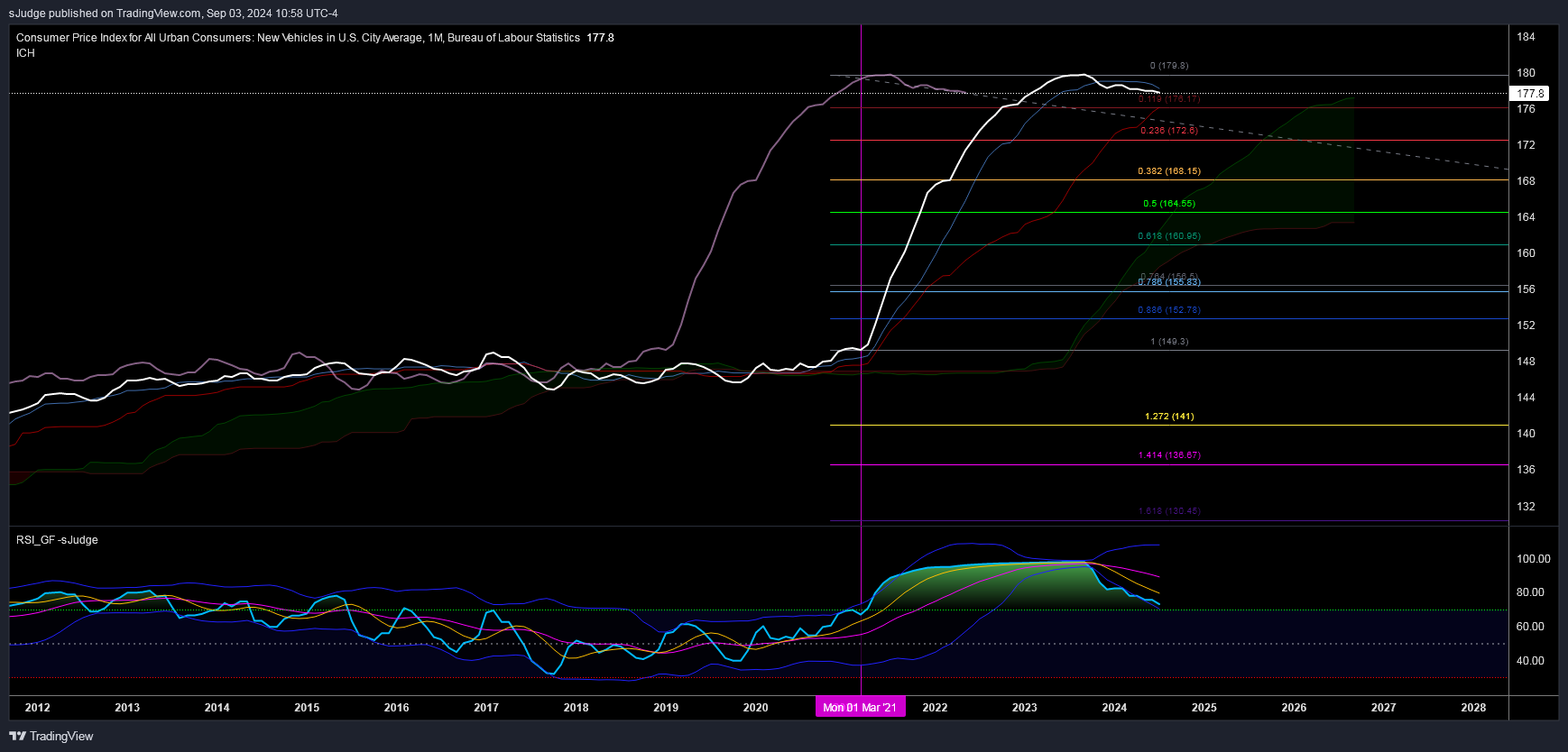Click the 156 value on price axis
The image size is (1568, 752).
click(1526, 289)
